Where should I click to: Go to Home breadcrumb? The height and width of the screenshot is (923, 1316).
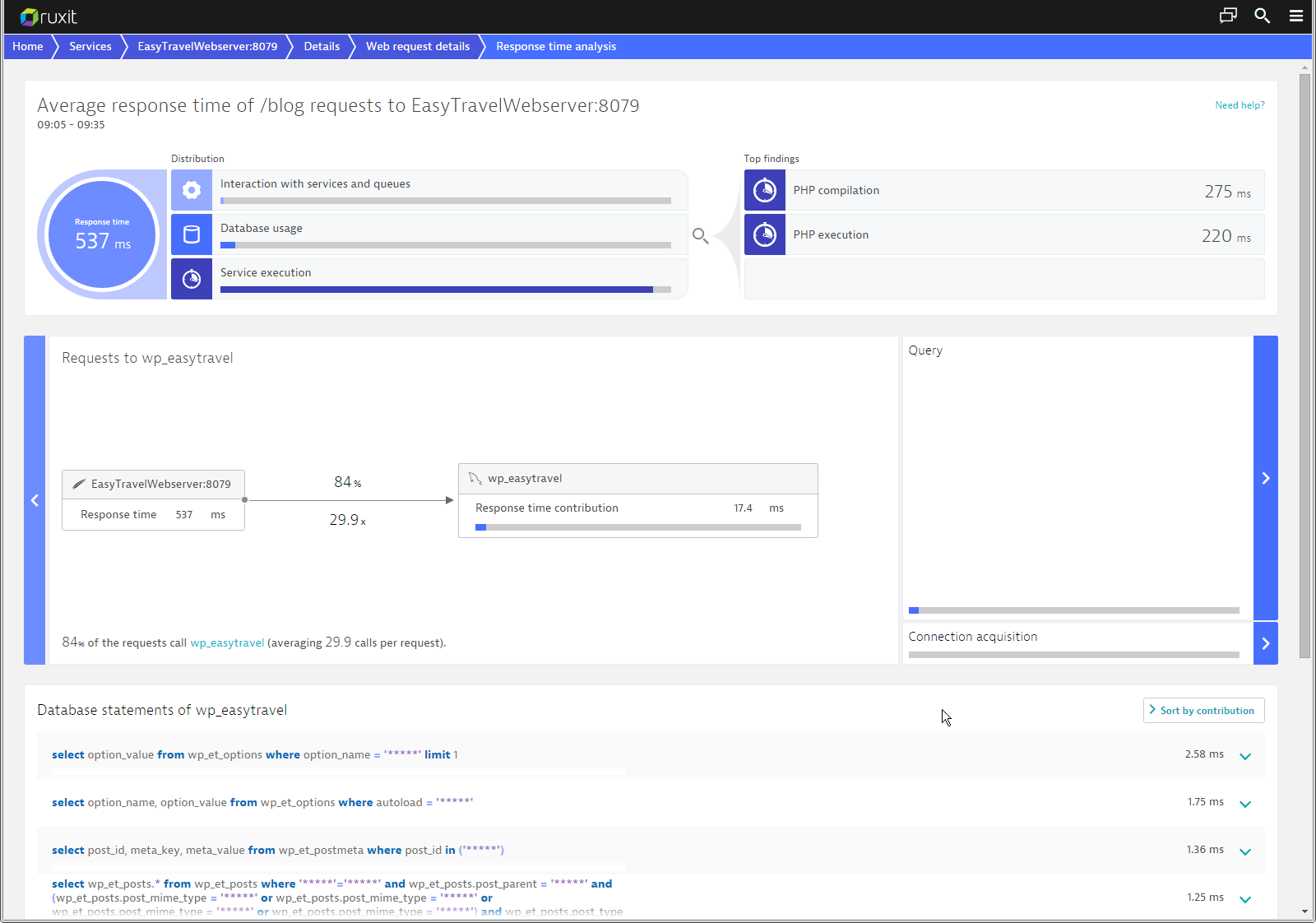tap(28, 46)
